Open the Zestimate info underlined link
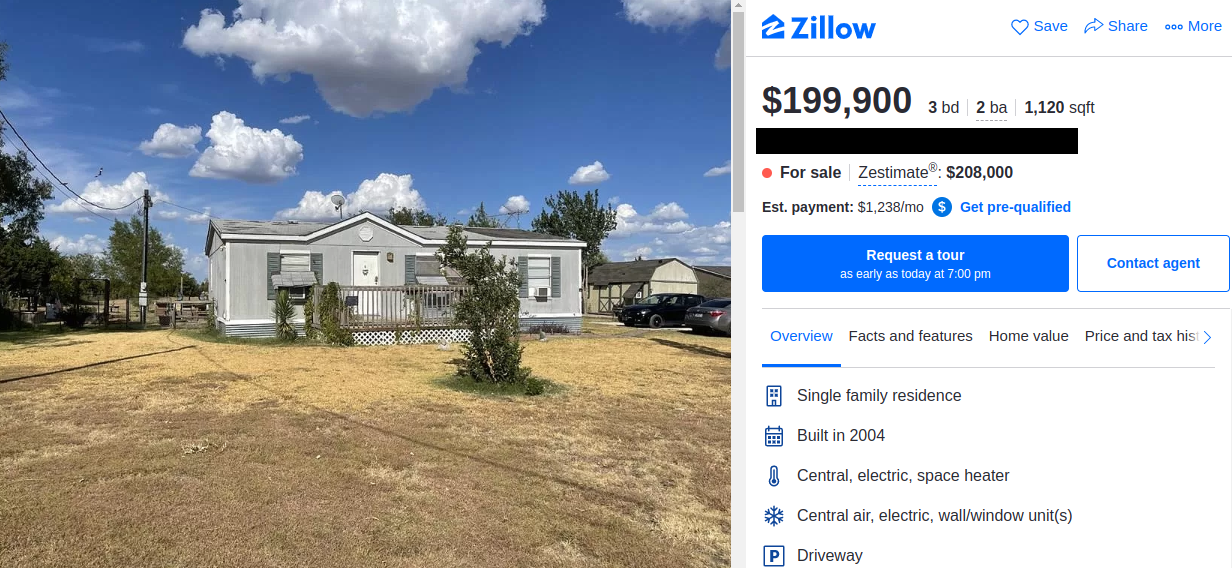This screenshot has width=1232, height=568. [897, 172]
